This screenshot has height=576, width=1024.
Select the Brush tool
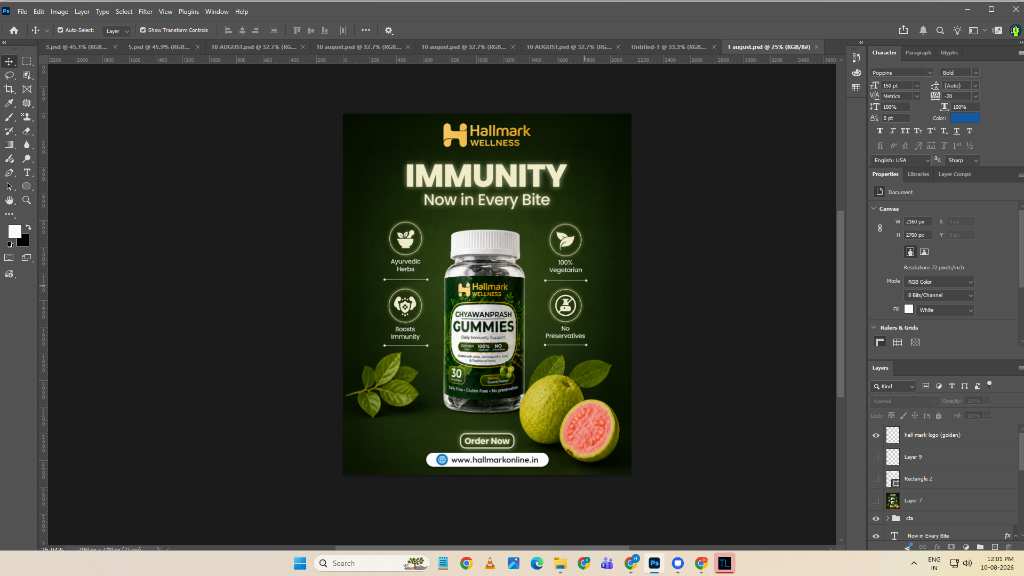(9, 117)
